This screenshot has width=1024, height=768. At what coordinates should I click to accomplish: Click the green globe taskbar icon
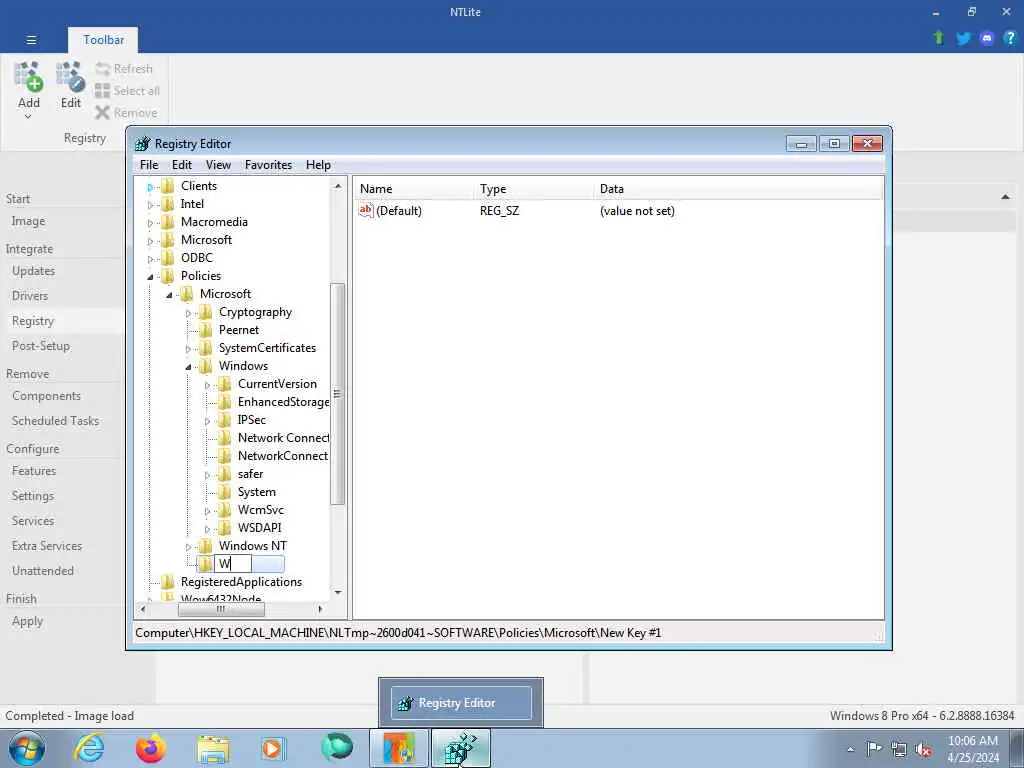(x=337, y=747)
